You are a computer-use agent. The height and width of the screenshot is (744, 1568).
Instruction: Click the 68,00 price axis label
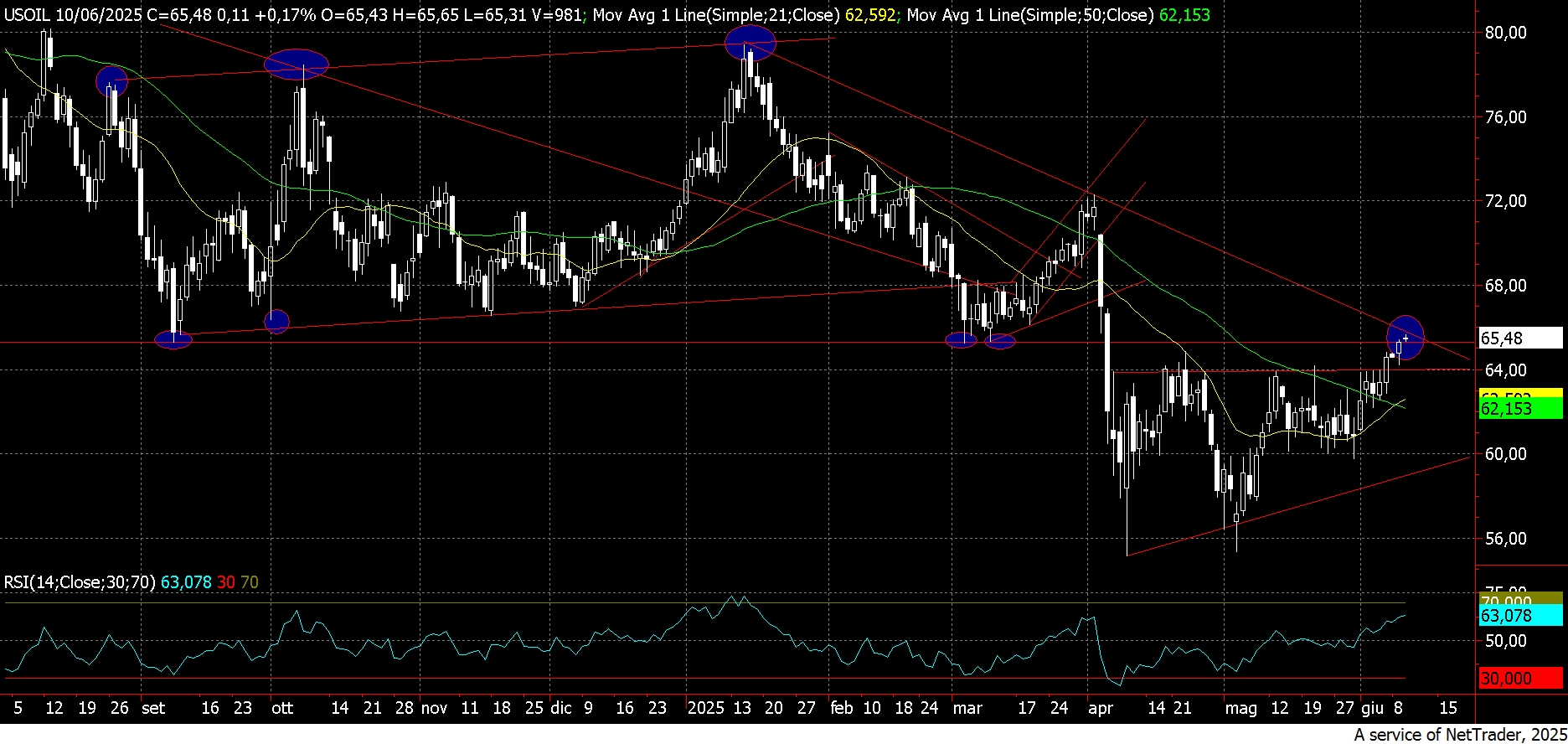pos(1505,286)
